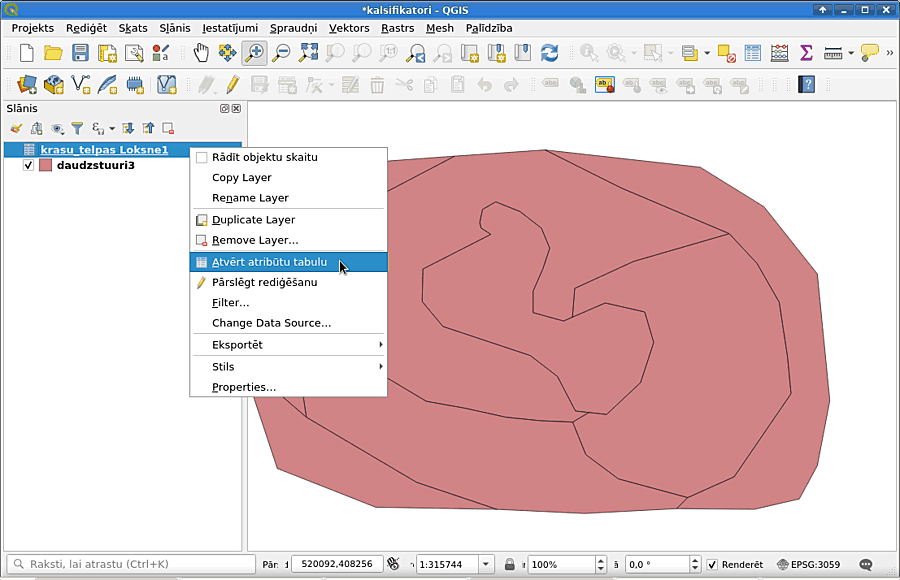
Task: Toggle visibility of daudzstuuri3 layer
Action: click(28, 165)
